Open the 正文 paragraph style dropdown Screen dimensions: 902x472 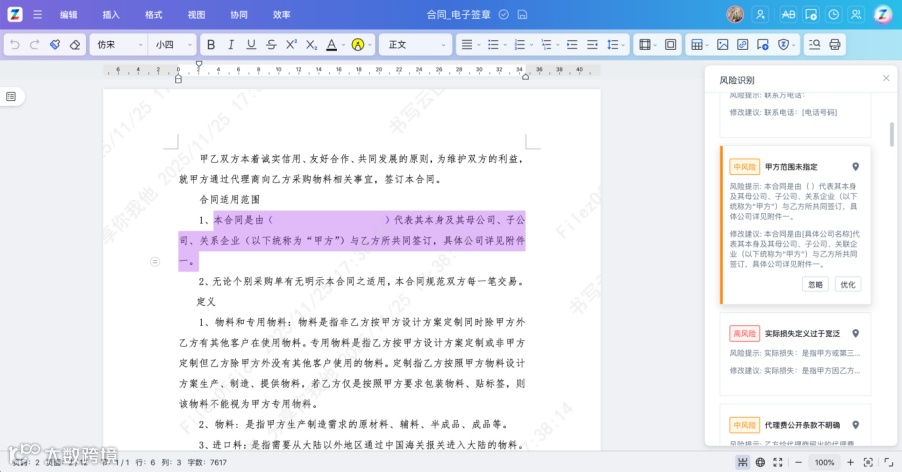click(x=415, y=44)
